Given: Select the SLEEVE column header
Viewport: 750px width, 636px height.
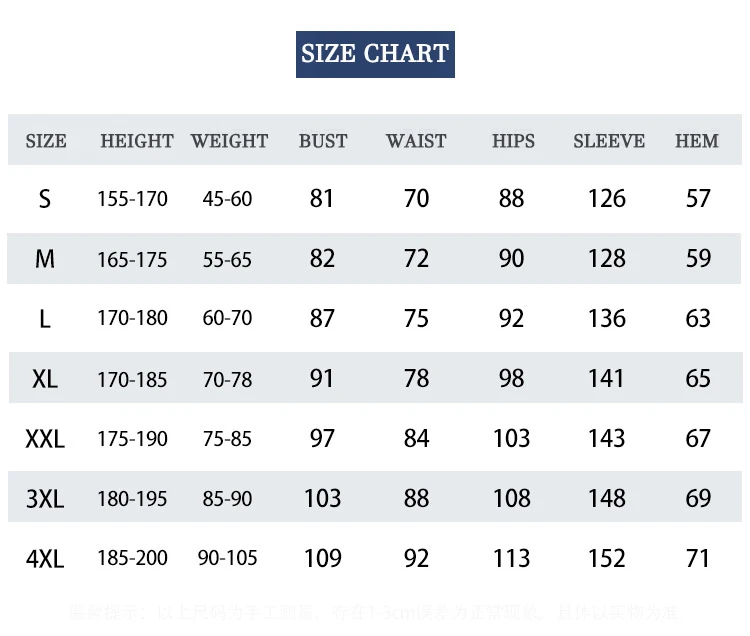Looking at the screenshot, I should 609,141.
